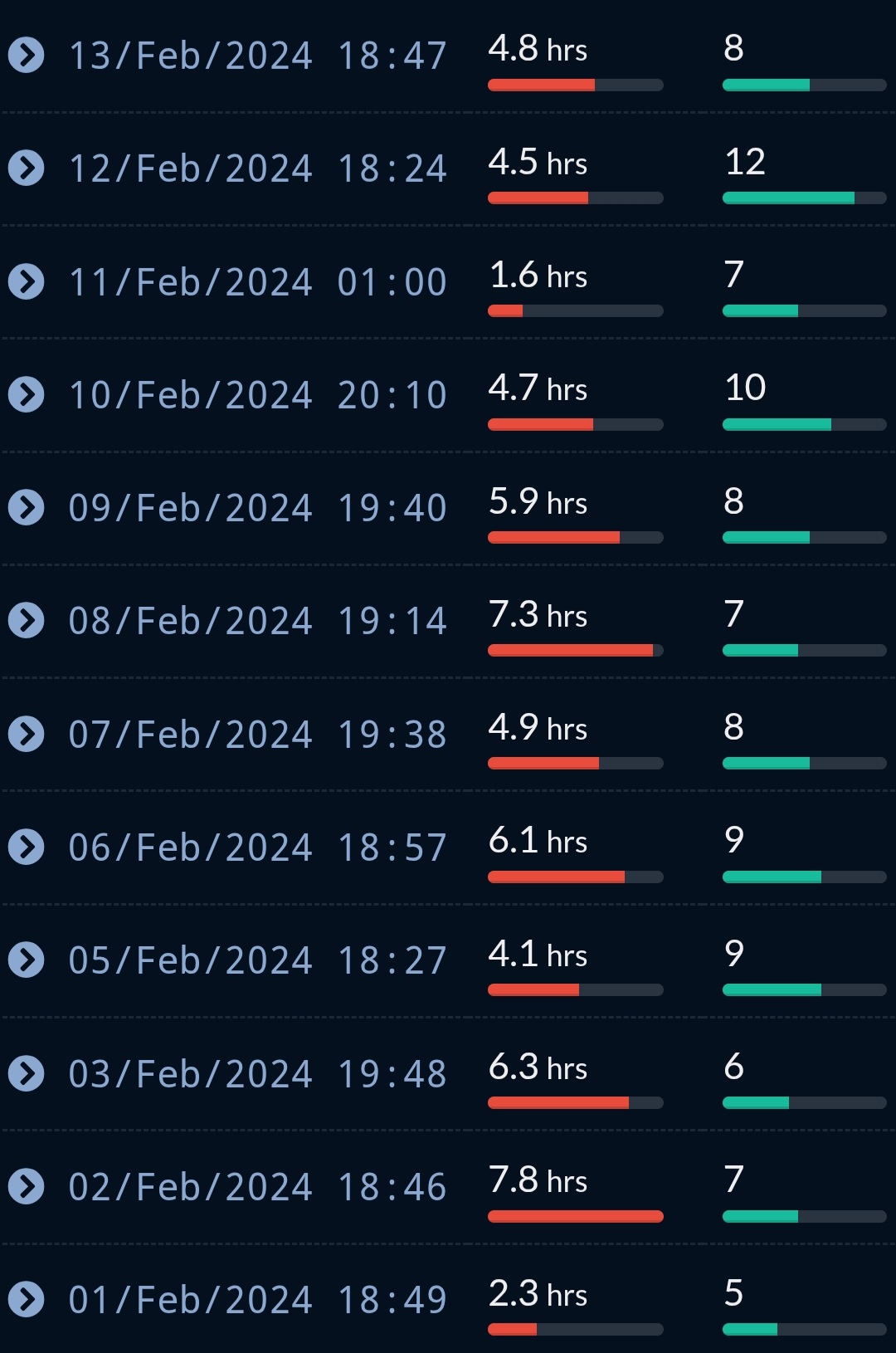
Task: Click the green bar under value 5
Action: (750, 1329)
